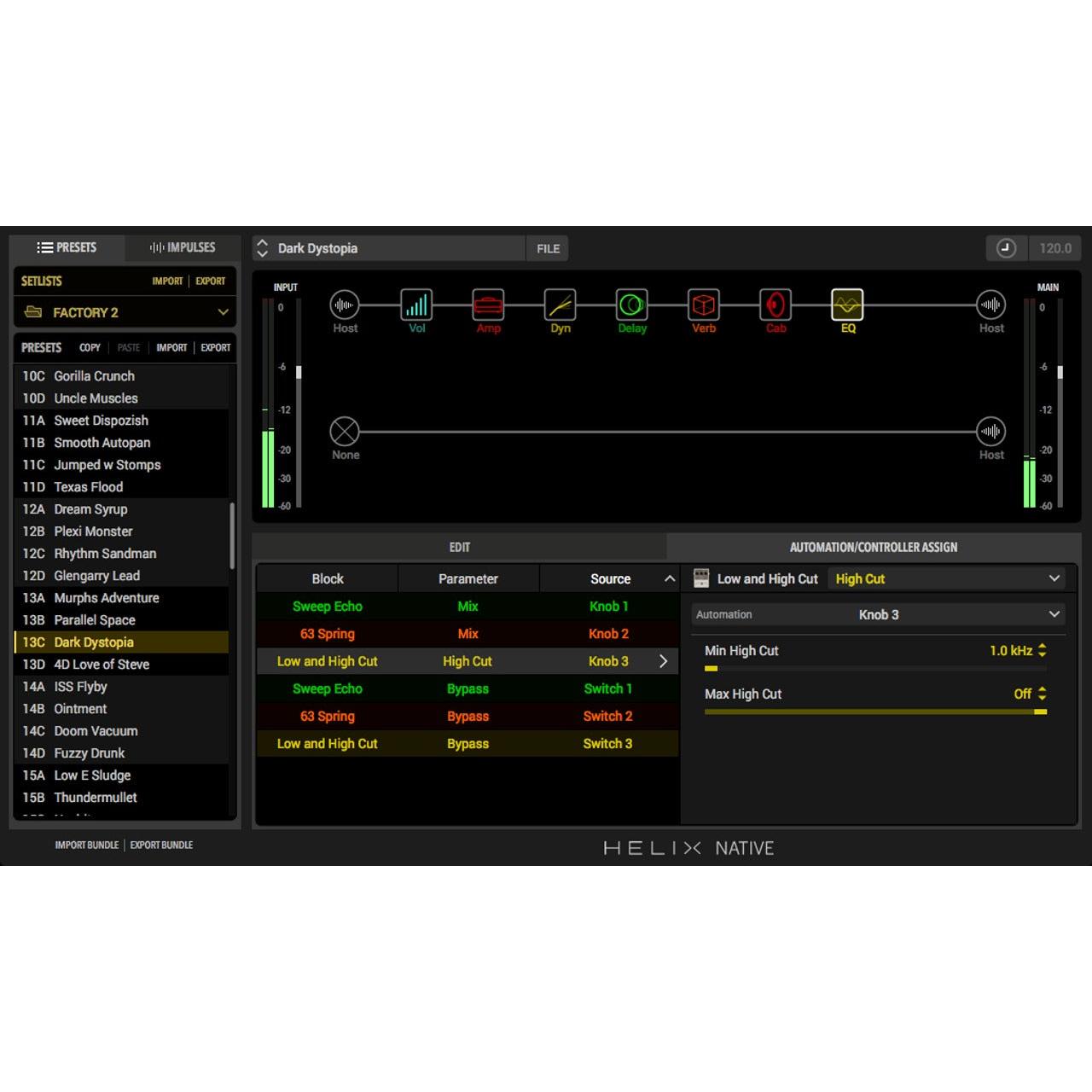Click the tempo clock icon
Image resolution: width=1092 pixels, height=1092 pixels.
[1007, 248]
